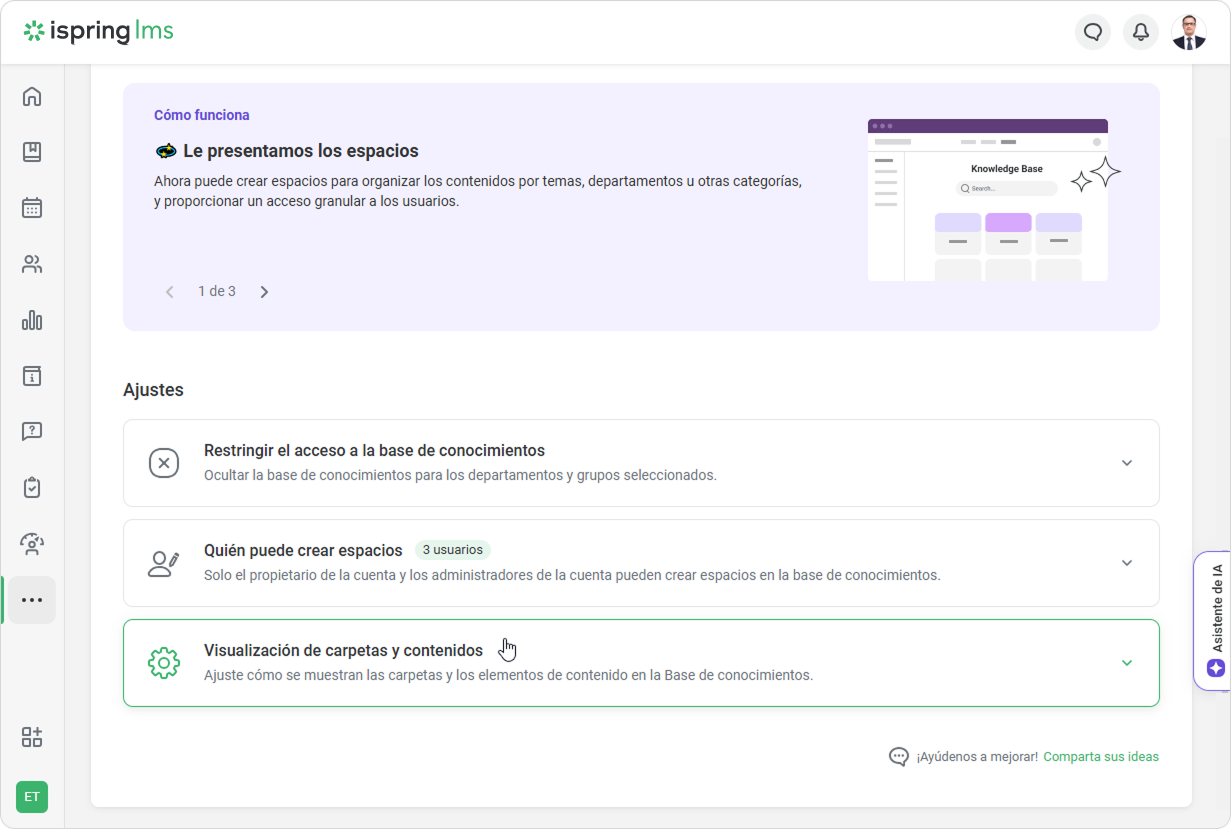The height and width of the screenshot is (829, 1231).
Task: Open the Asistente de IA panel
Action: click(1215, 621)
